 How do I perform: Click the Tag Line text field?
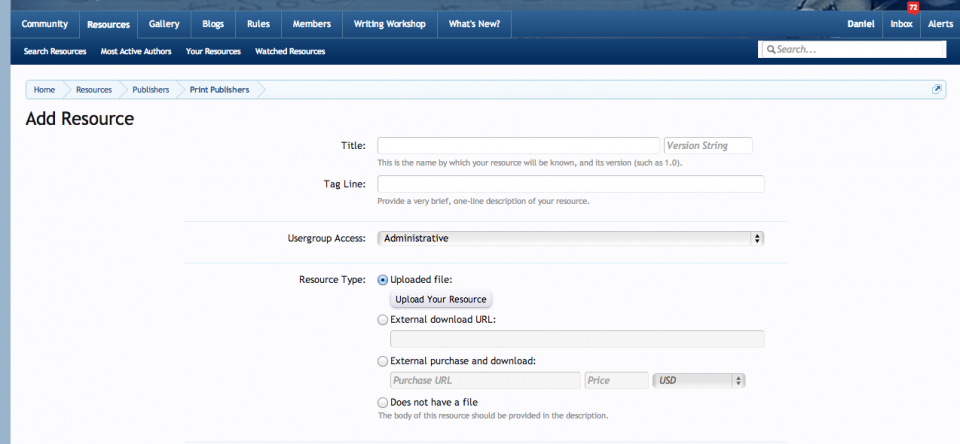(570, 184)
